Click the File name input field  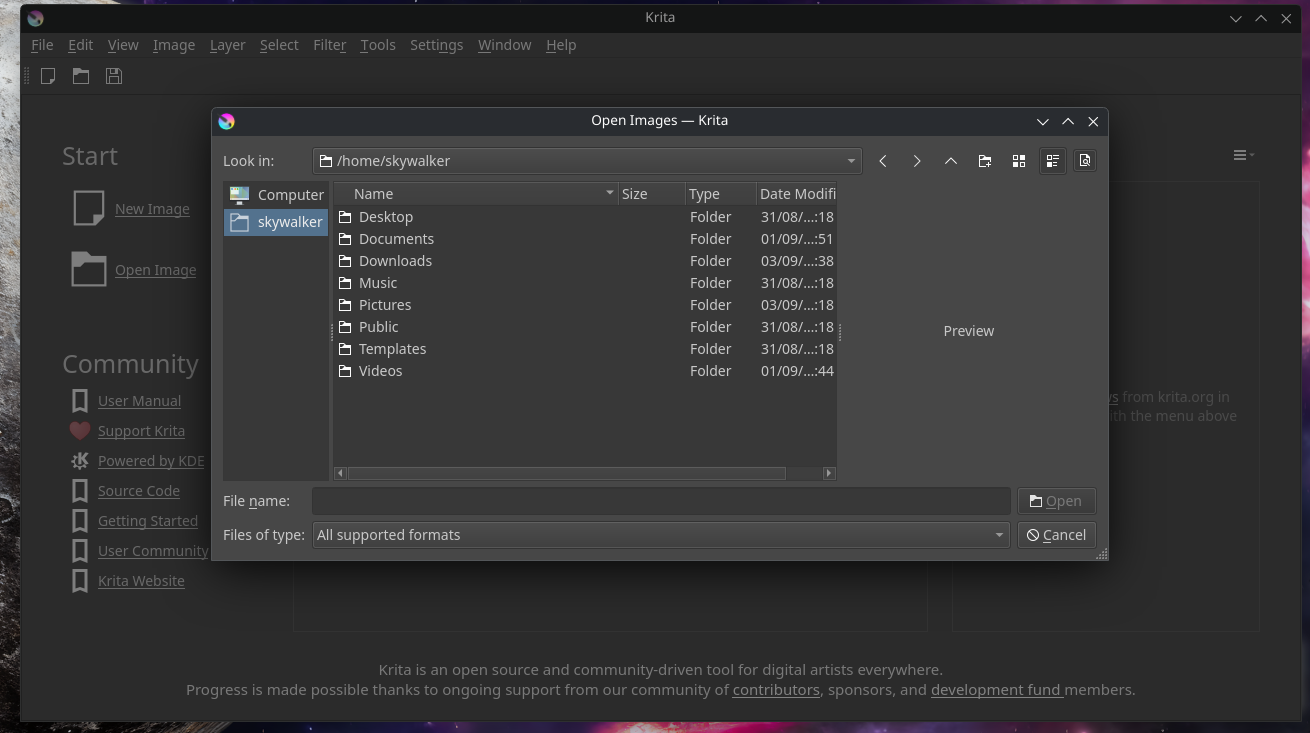tap(660, 501)
